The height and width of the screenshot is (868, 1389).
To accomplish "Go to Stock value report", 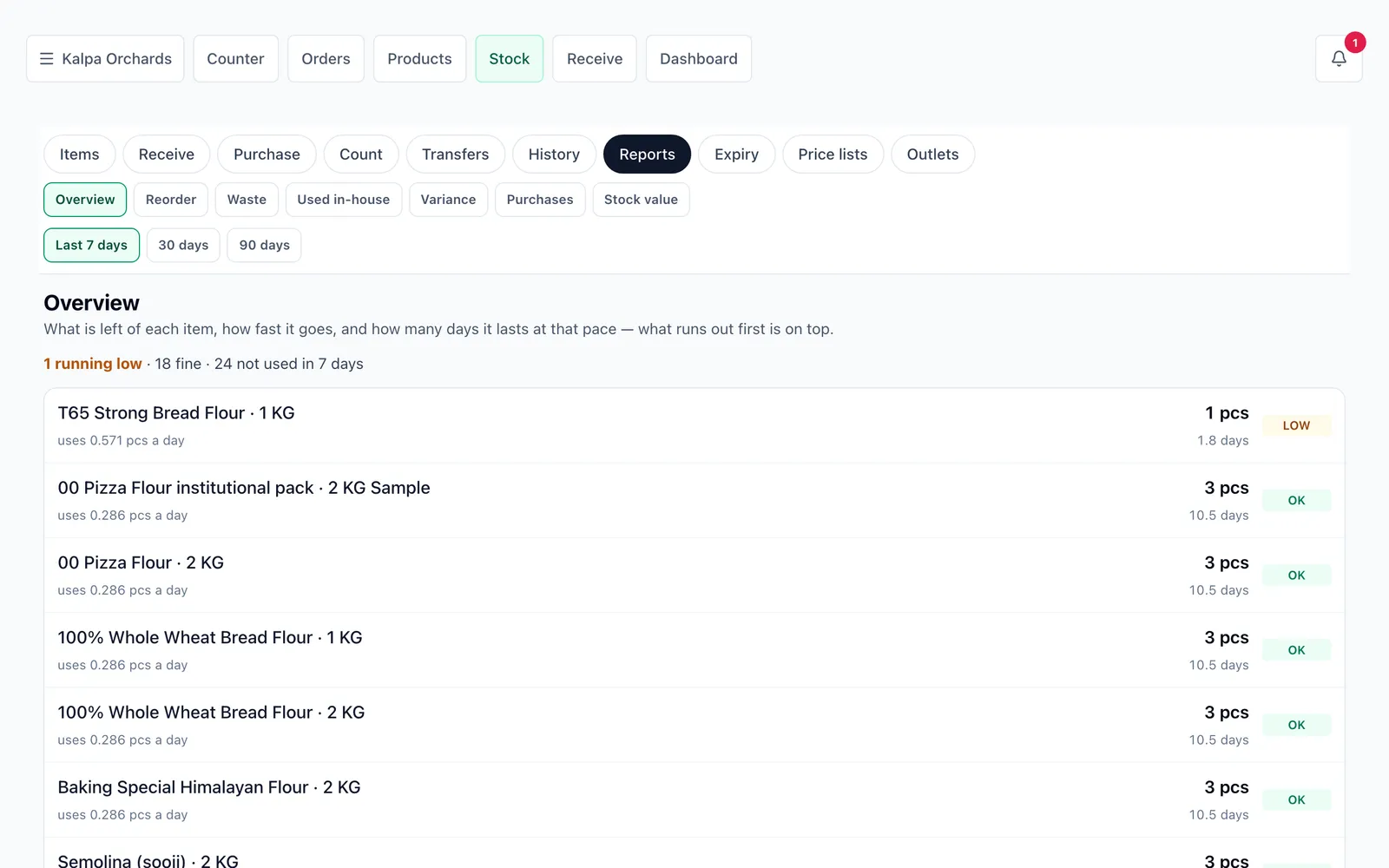I will tap(641, 200).
